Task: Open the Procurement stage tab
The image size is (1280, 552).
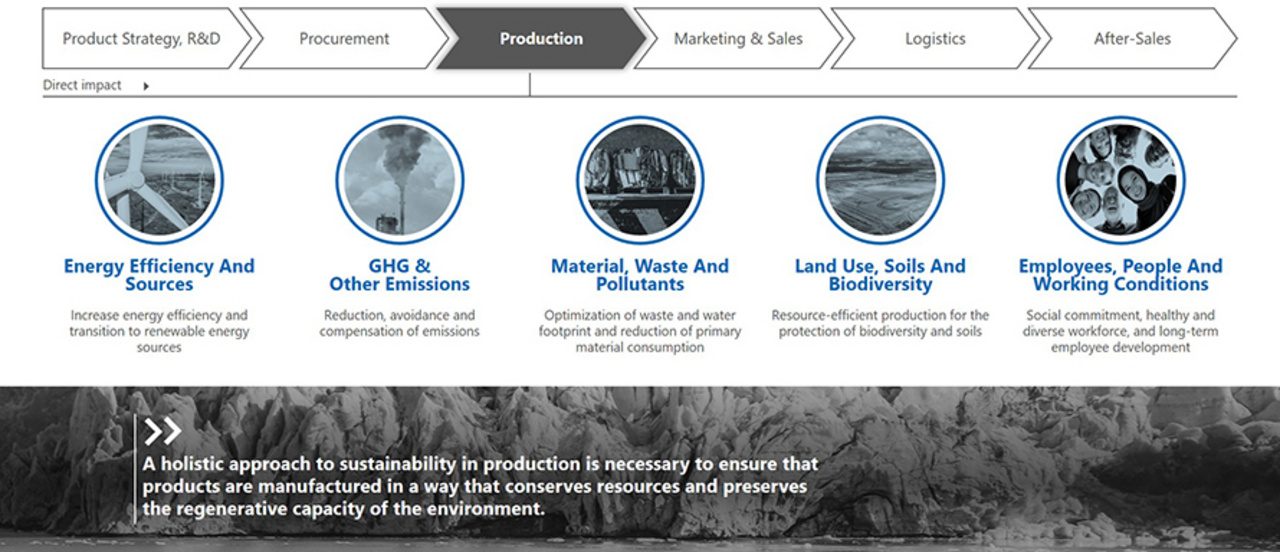Action: click(x=344, y=39)
